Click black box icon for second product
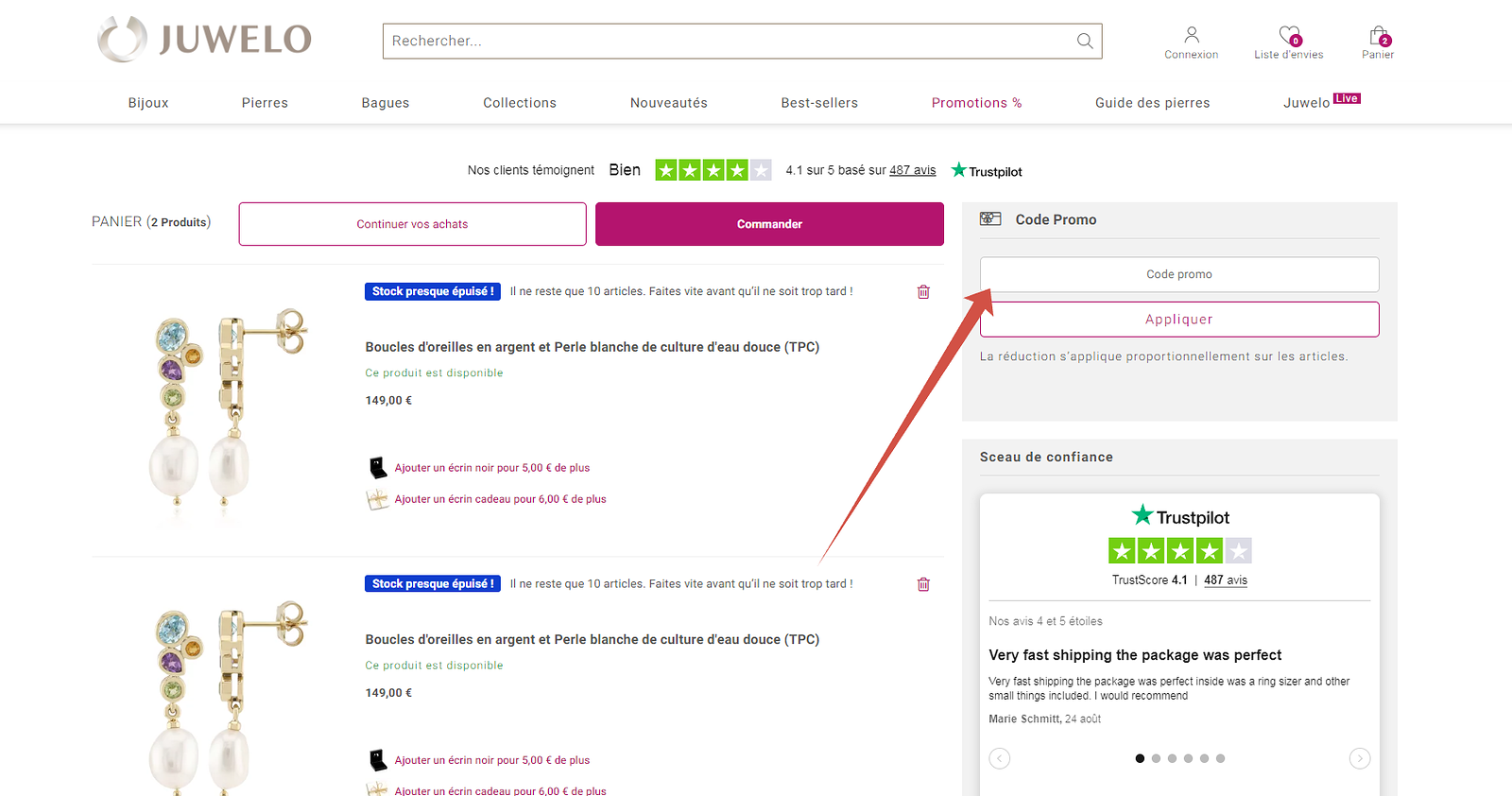 coord(377,760)
